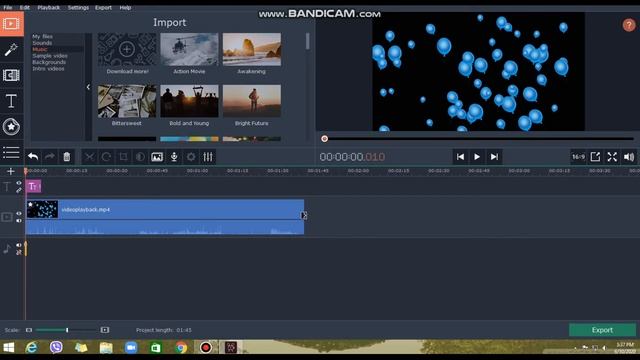Viewport: 640px width, 360px height.
Task: Toggle title track visibility eye
Action: pos(19,183)
